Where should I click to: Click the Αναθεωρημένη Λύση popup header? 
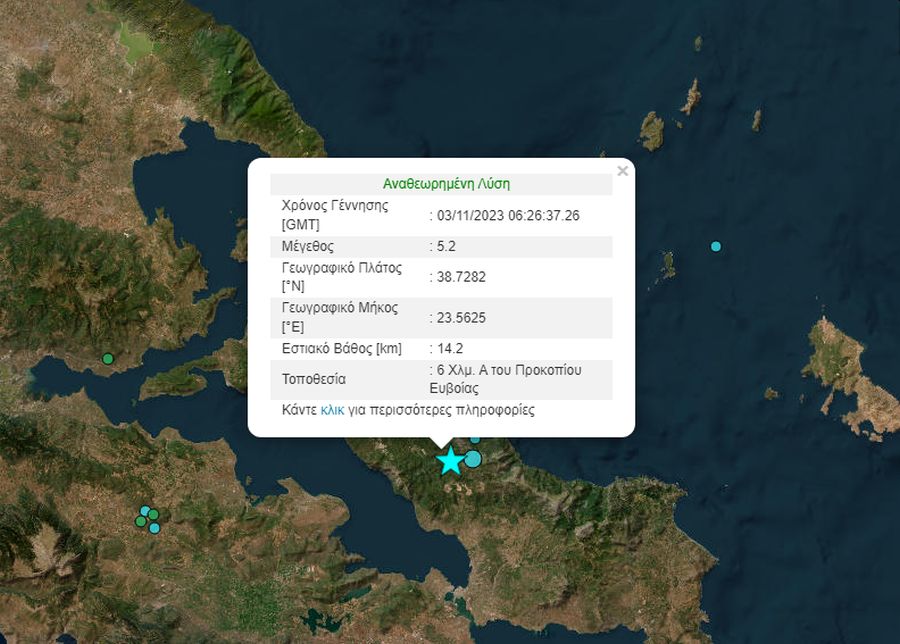tap(447, 184)
